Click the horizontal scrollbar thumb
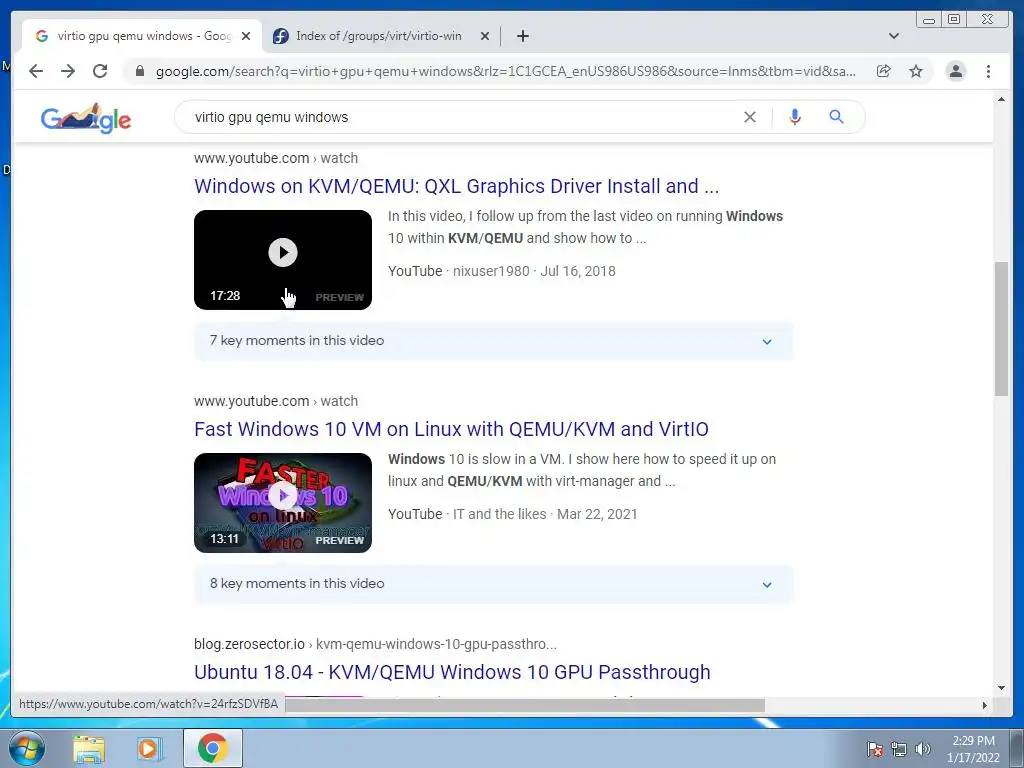Image resolution: width=1024 pixels, height=768 pixels. pos(524,705)
